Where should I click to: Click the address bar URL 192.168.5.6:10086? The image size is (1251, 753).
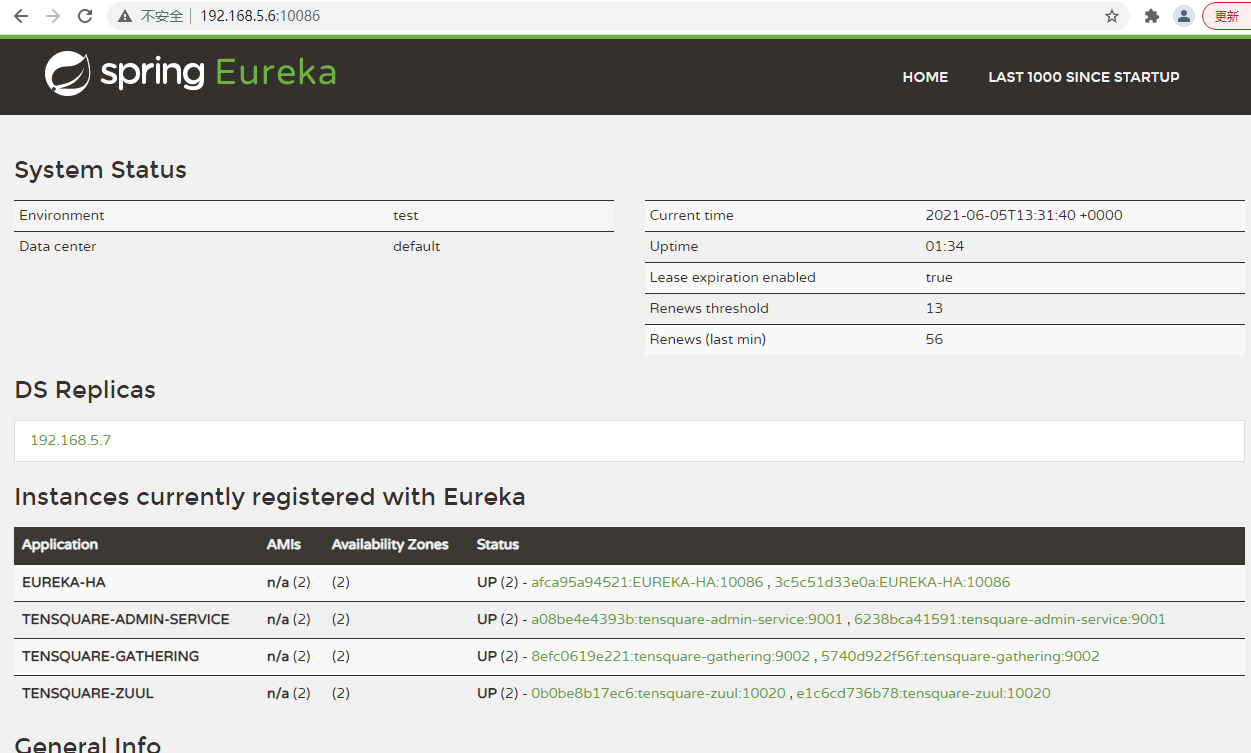point(260,16)
